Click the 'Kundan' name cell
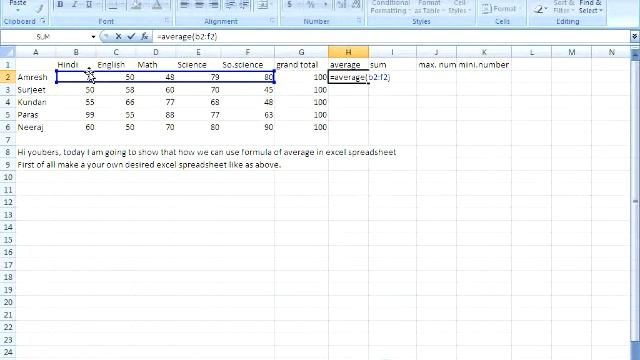 coord(36,102)
